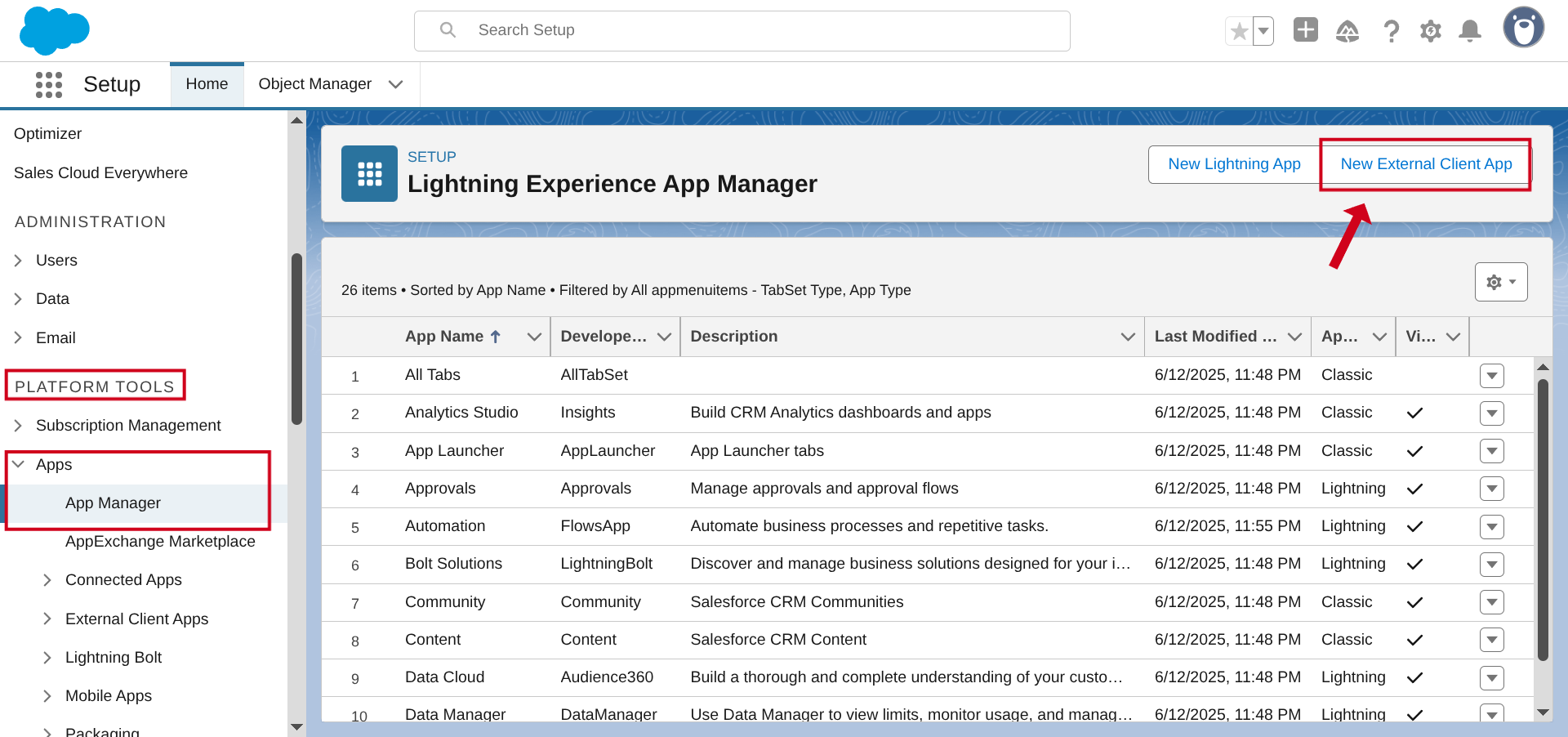
Task: Open the user profile avatar
Action: coord(1524,28)
